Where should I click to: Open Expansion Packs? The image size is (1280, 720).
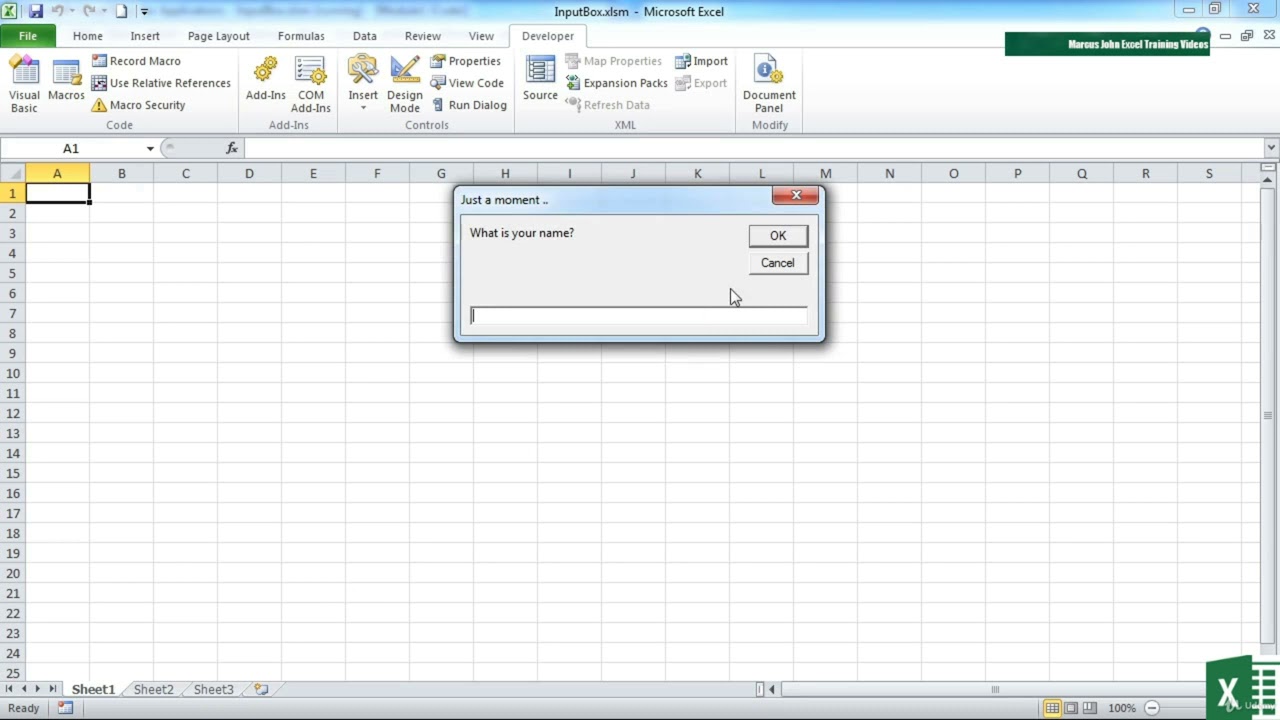pyautogui.click(x=616, y=83)
